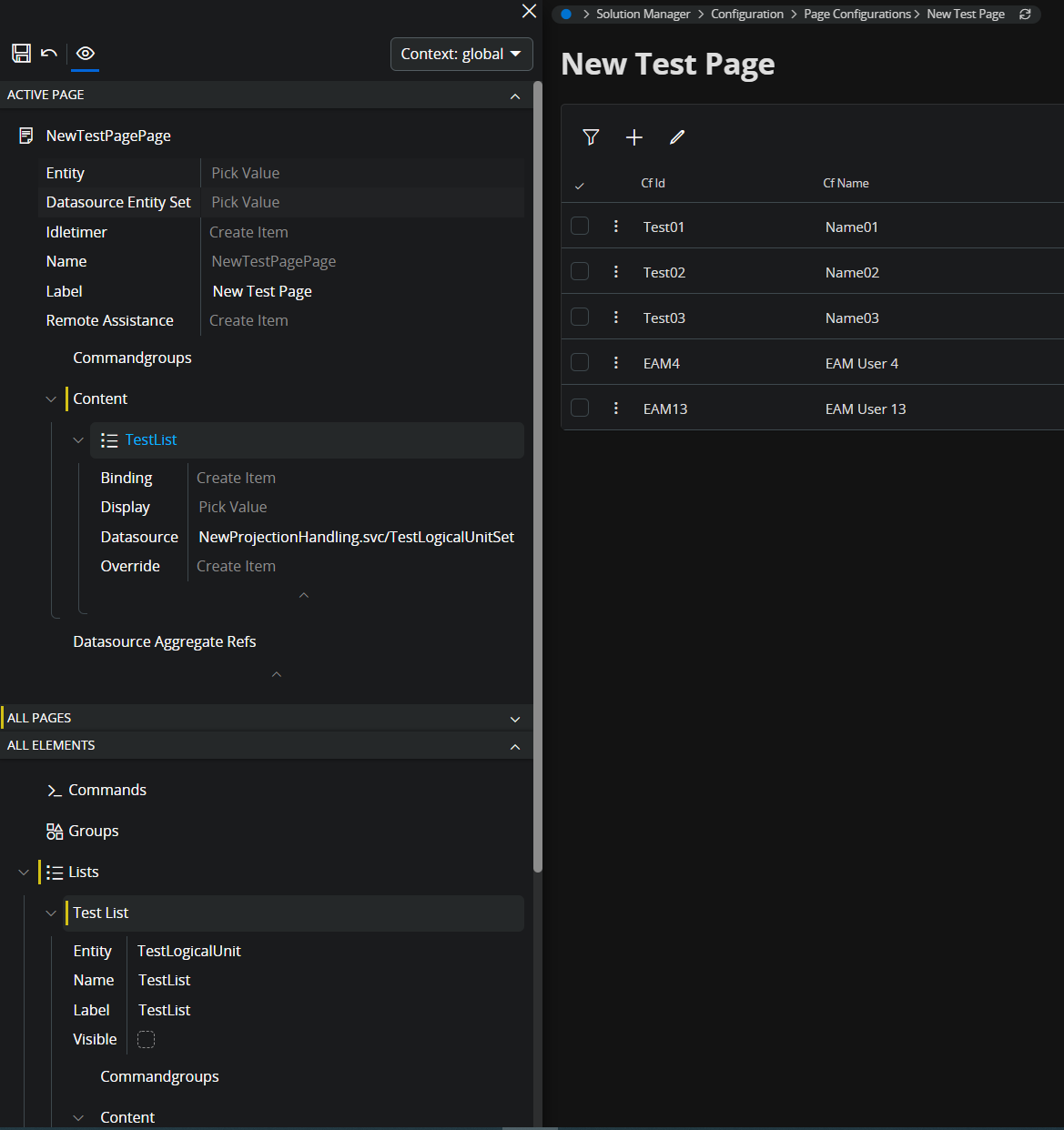Collapse the Lists tree node
The height and width of the screenshot is (1130, 1064).
tap(24, 873)
